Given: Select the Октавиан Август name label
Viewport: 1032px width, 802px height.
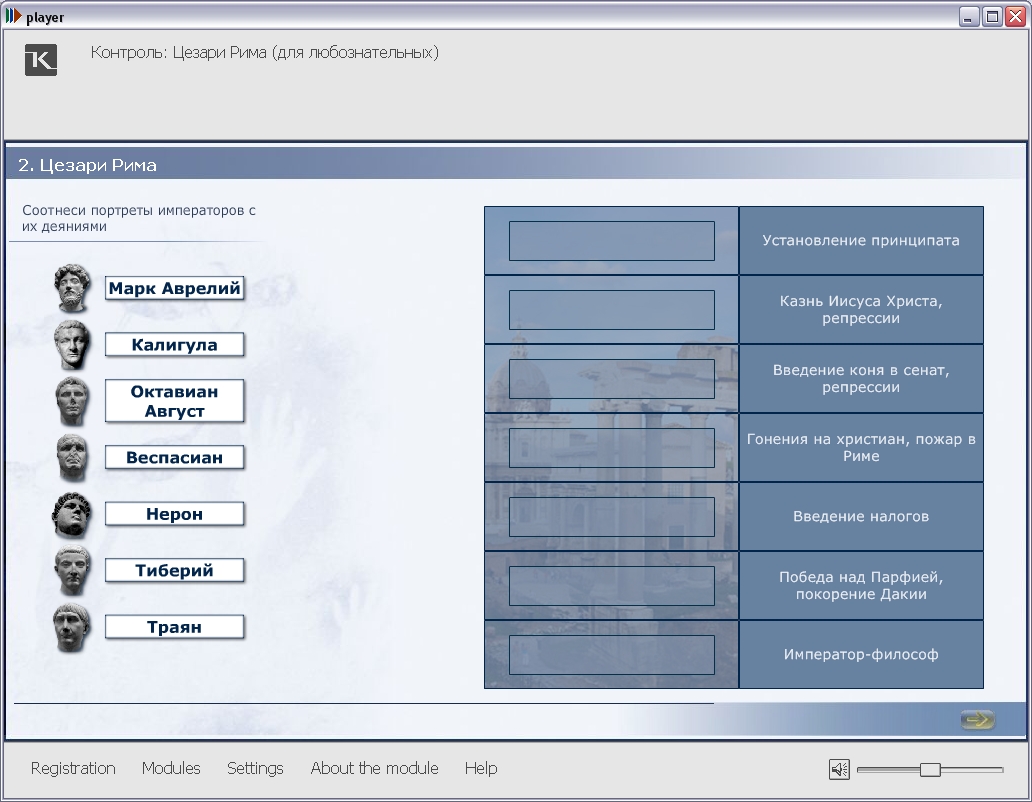Looking at the screenshot, I should pos(174,401).
